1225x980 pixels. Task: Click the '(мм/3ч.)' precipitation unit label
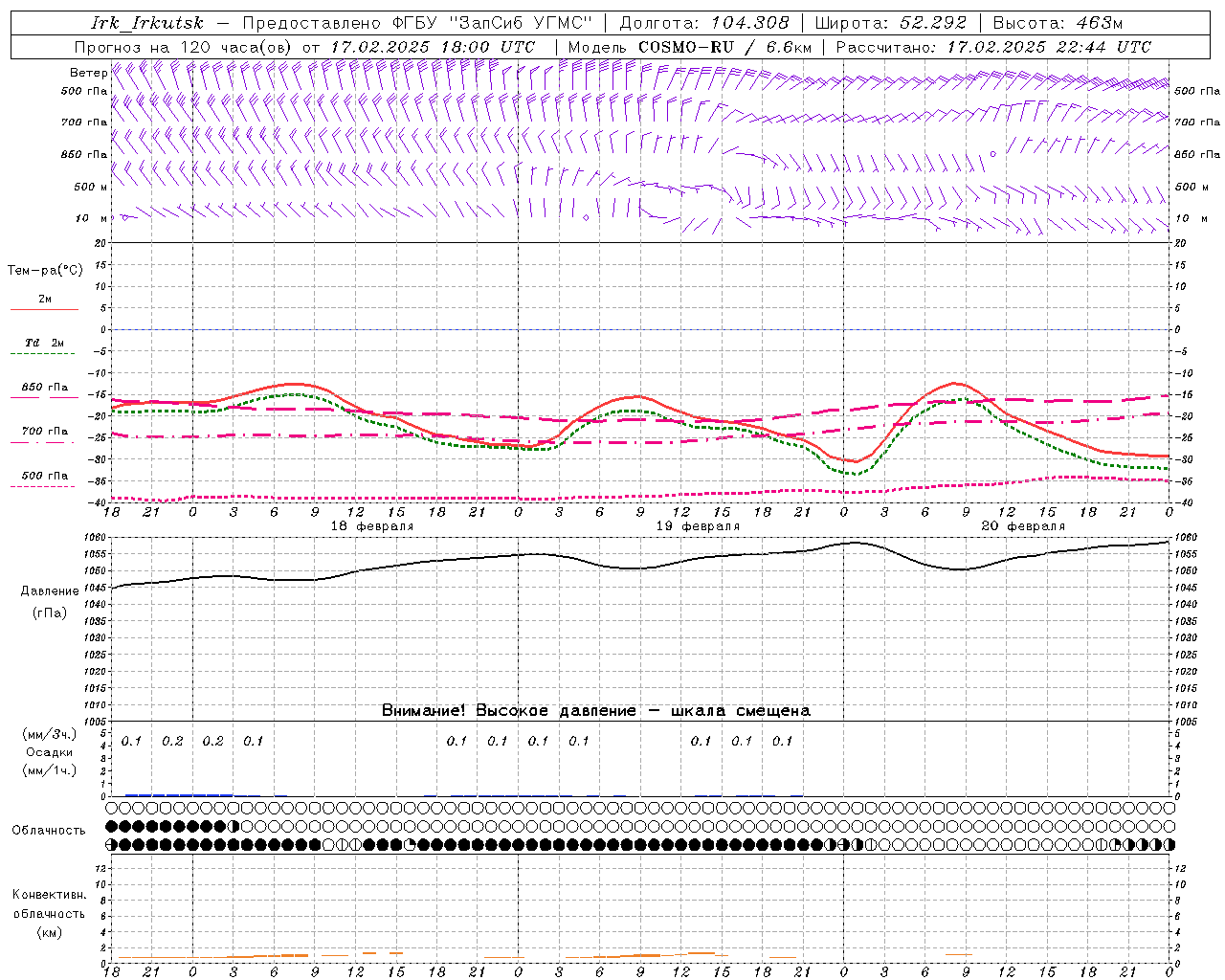click(x=50, y=734)
